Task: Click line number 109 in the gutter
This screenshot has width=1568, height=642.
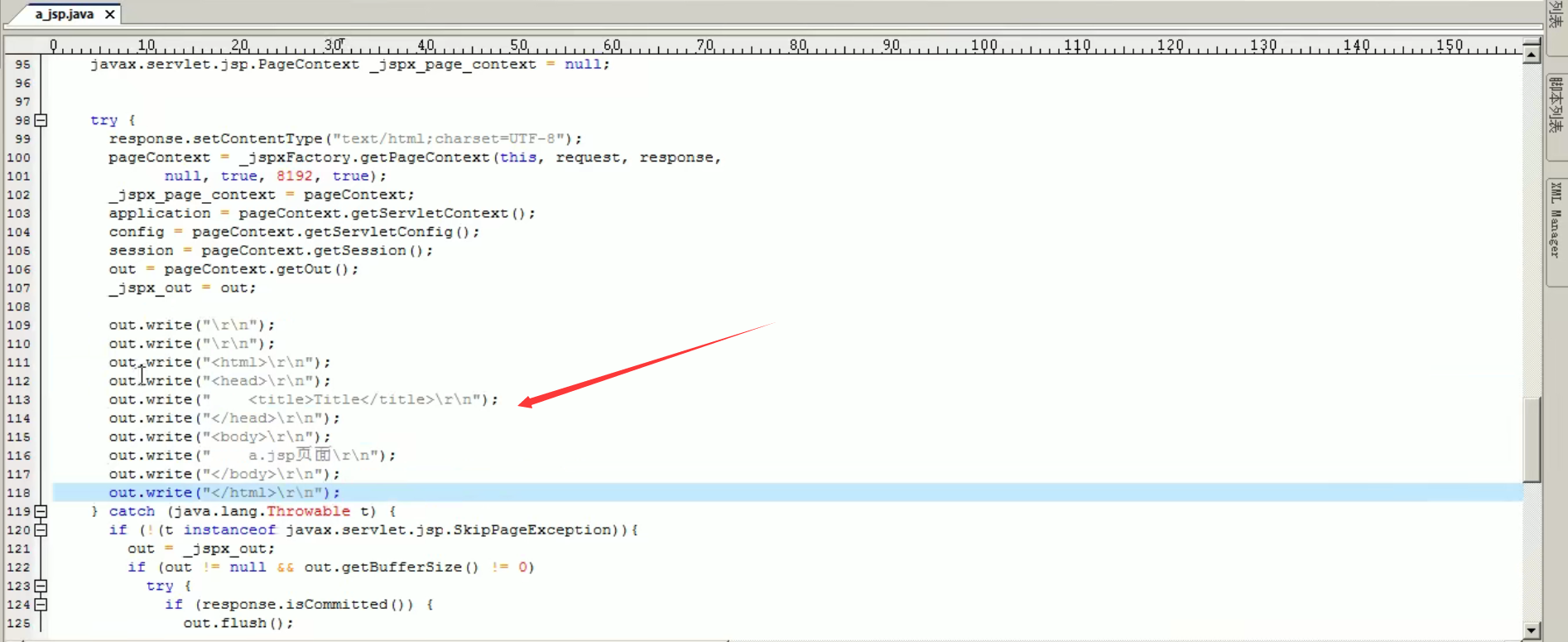Action: (x=18, y=326)
